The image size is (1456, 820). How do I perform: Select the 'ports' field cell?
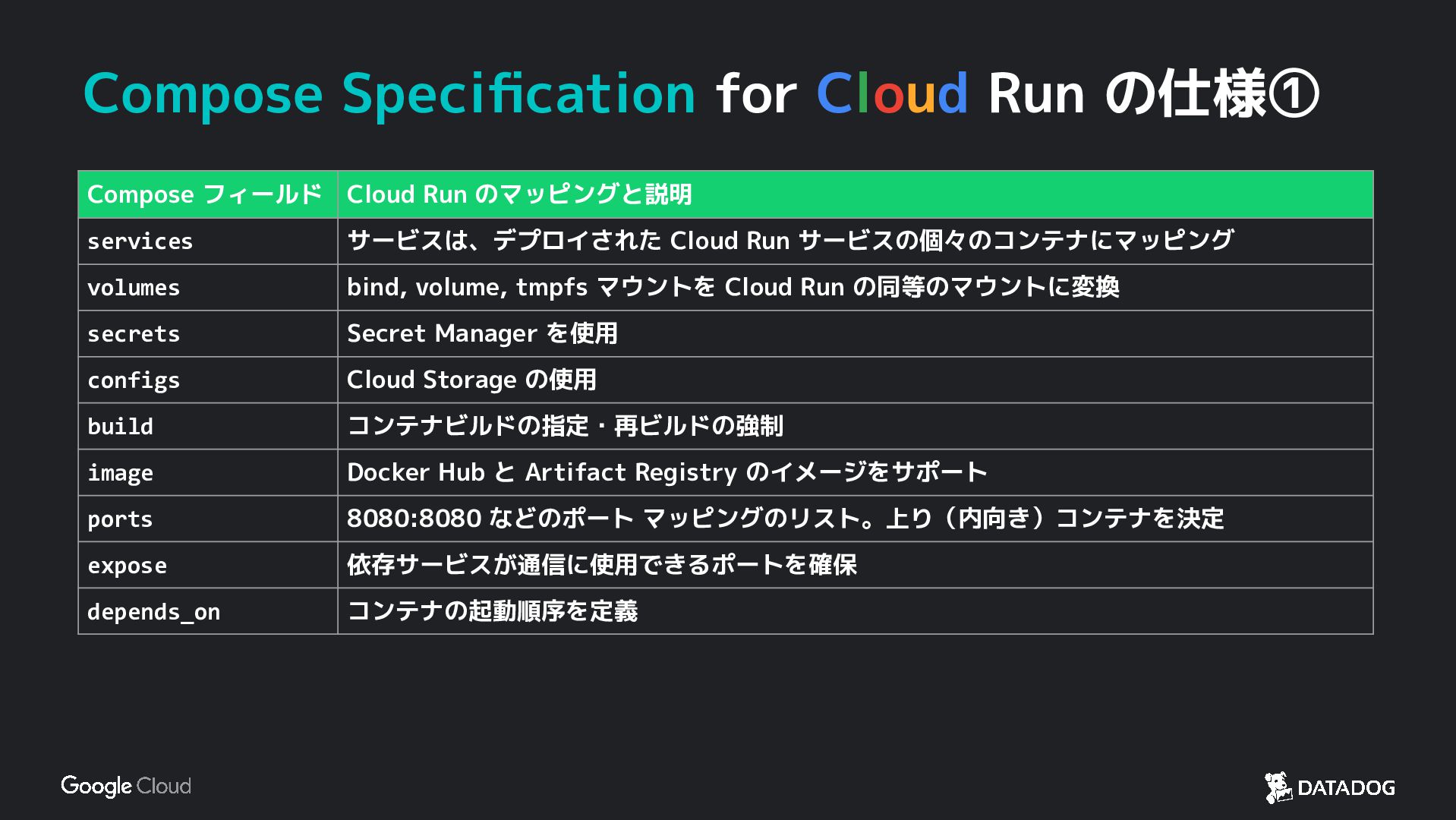207,519
